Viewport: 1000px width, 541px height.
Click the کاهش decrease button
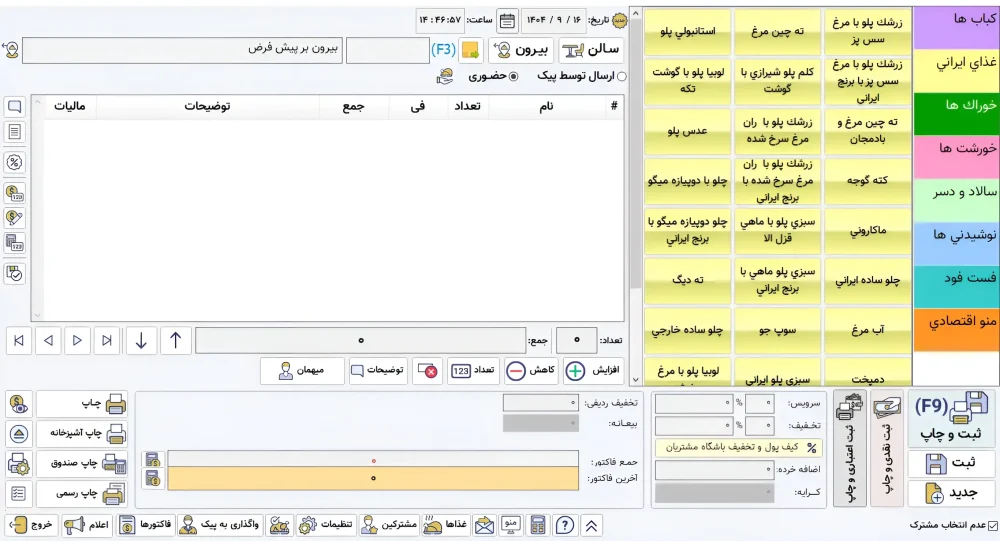coord(531,371)
